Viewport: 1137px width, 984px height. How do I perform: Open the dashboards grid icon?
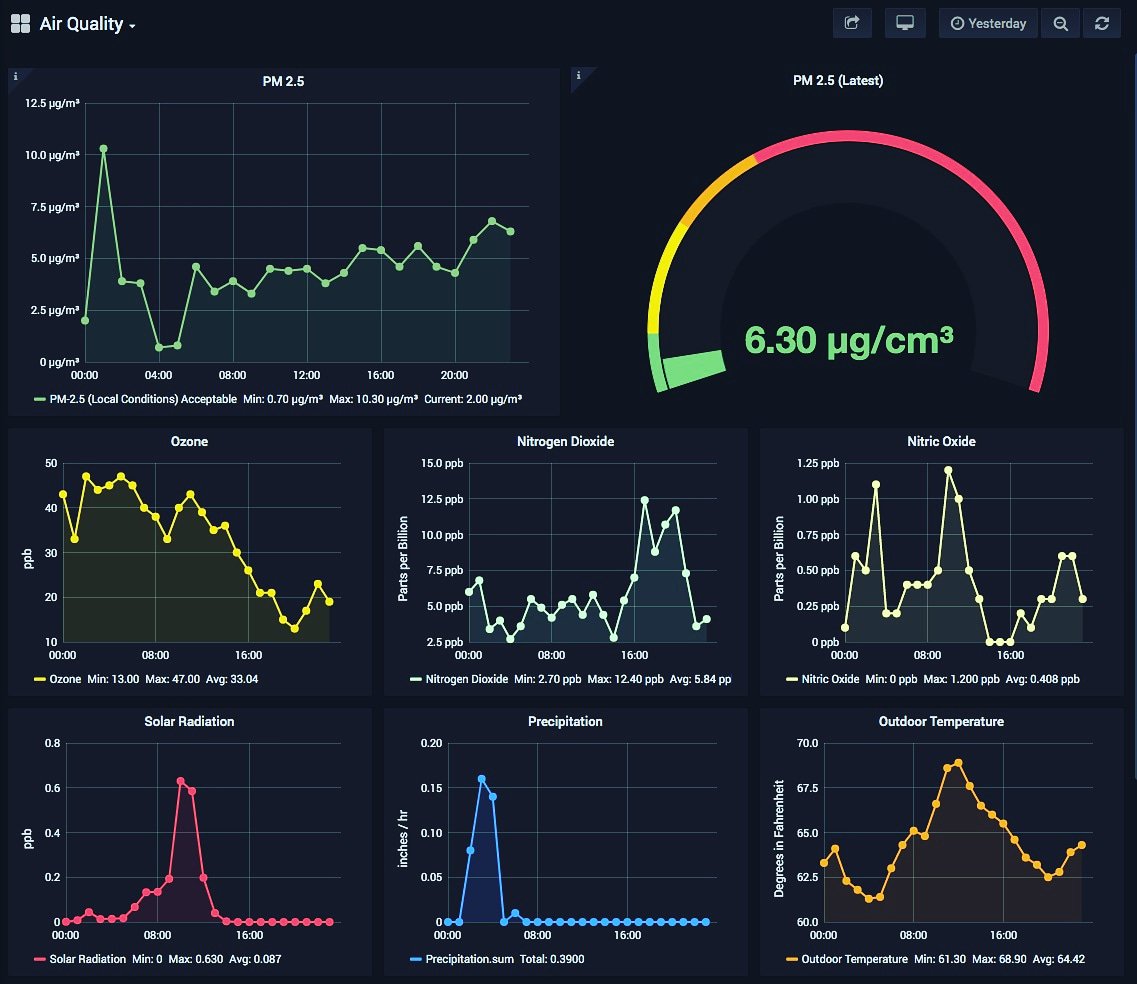(20, 24)
